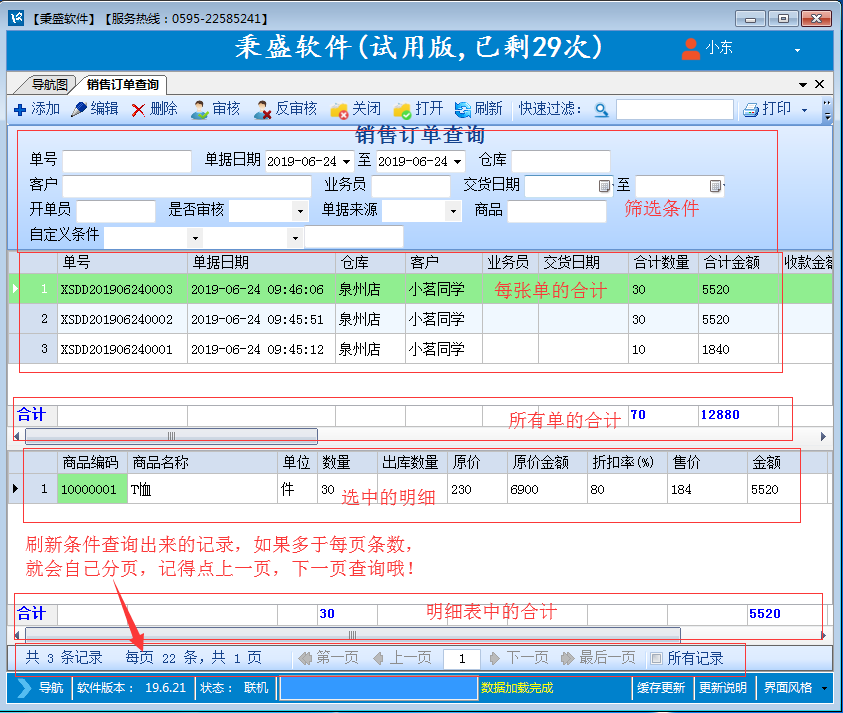843x713 pixels.
Task: Go to 上一页 previous page
Action: pyautogui.click(x=402, y=658)
